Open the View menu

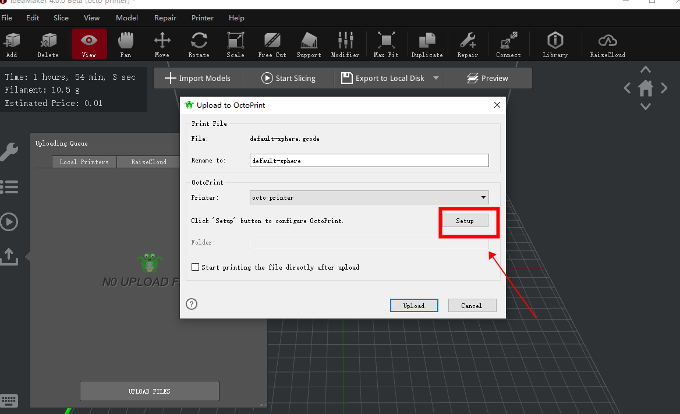coord(92,18)
